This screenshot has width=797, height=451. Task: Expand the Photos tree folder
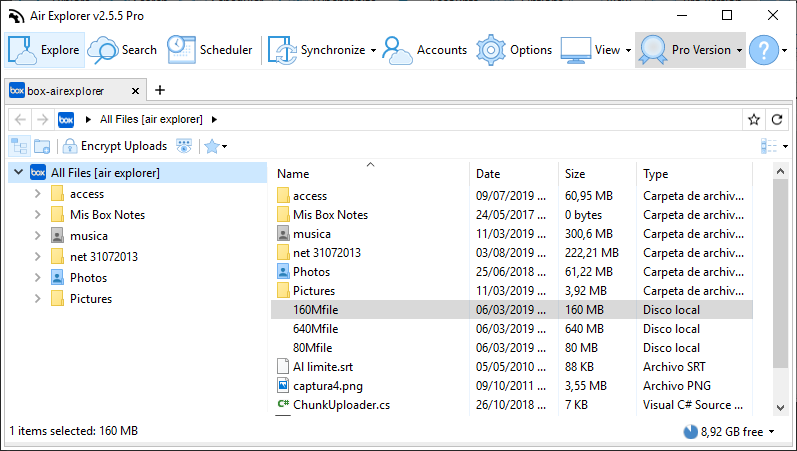tap(37, 278)
